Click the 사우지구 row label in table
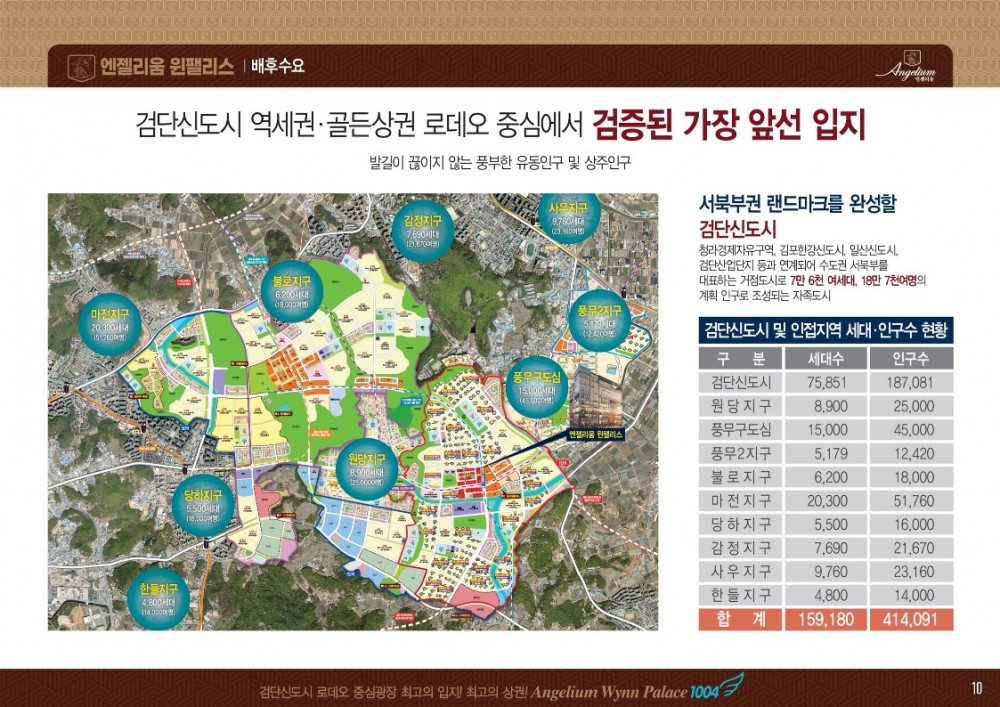Image resolution: width=1000 pixels, height=707 pixels. 740,571
